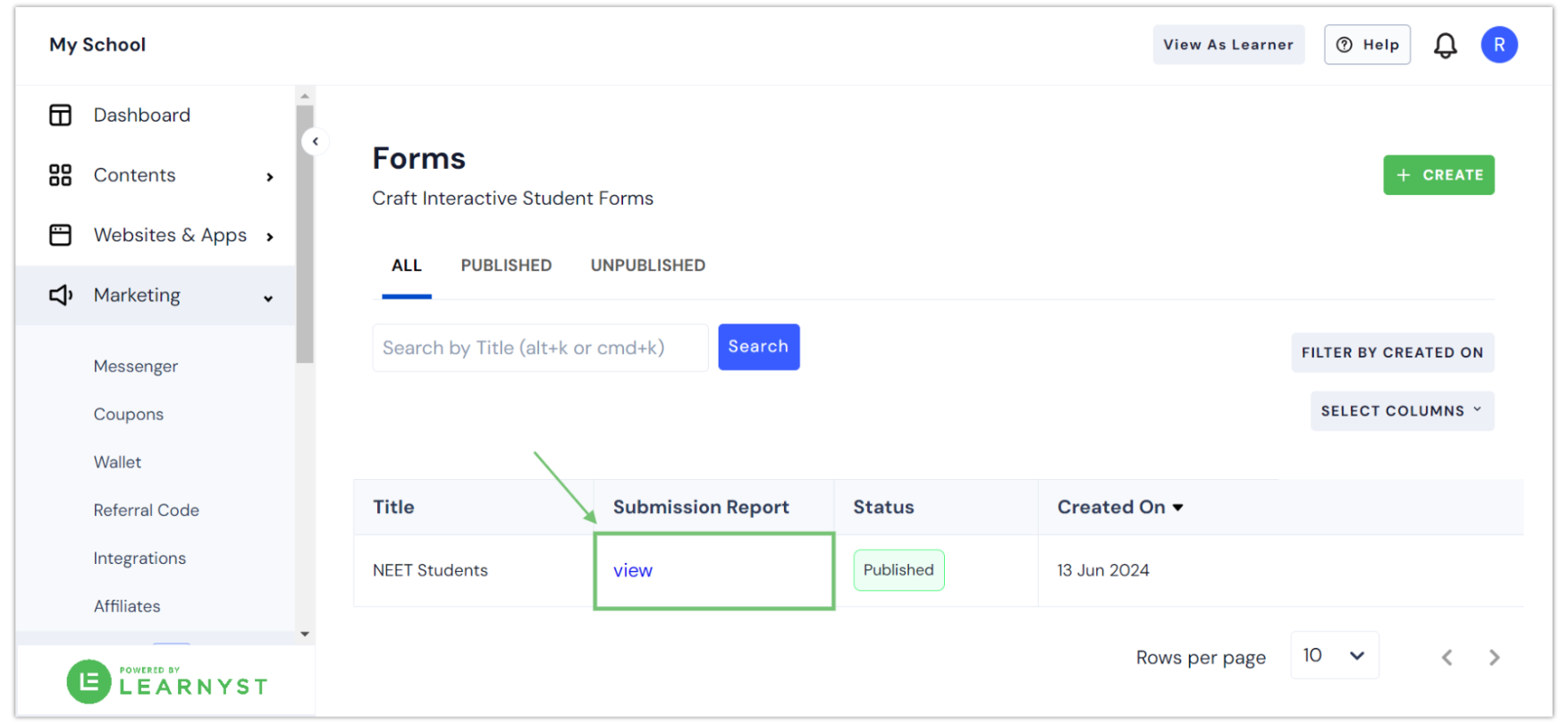The width and height of the screenshot is (1568, 724).
Task: Click the green CREATE button
Action: 1437,175
